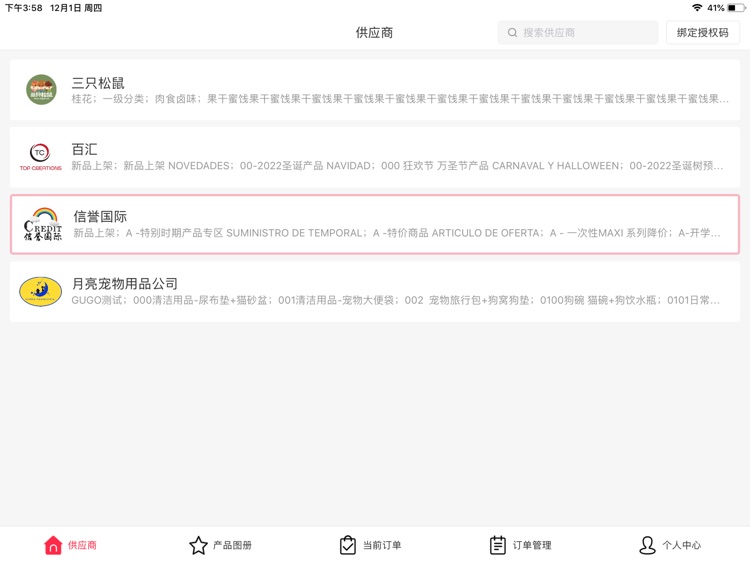Open the 三只松鼠 supplier logo
This screenshot has height=562, width=750.
pos(41,89)
